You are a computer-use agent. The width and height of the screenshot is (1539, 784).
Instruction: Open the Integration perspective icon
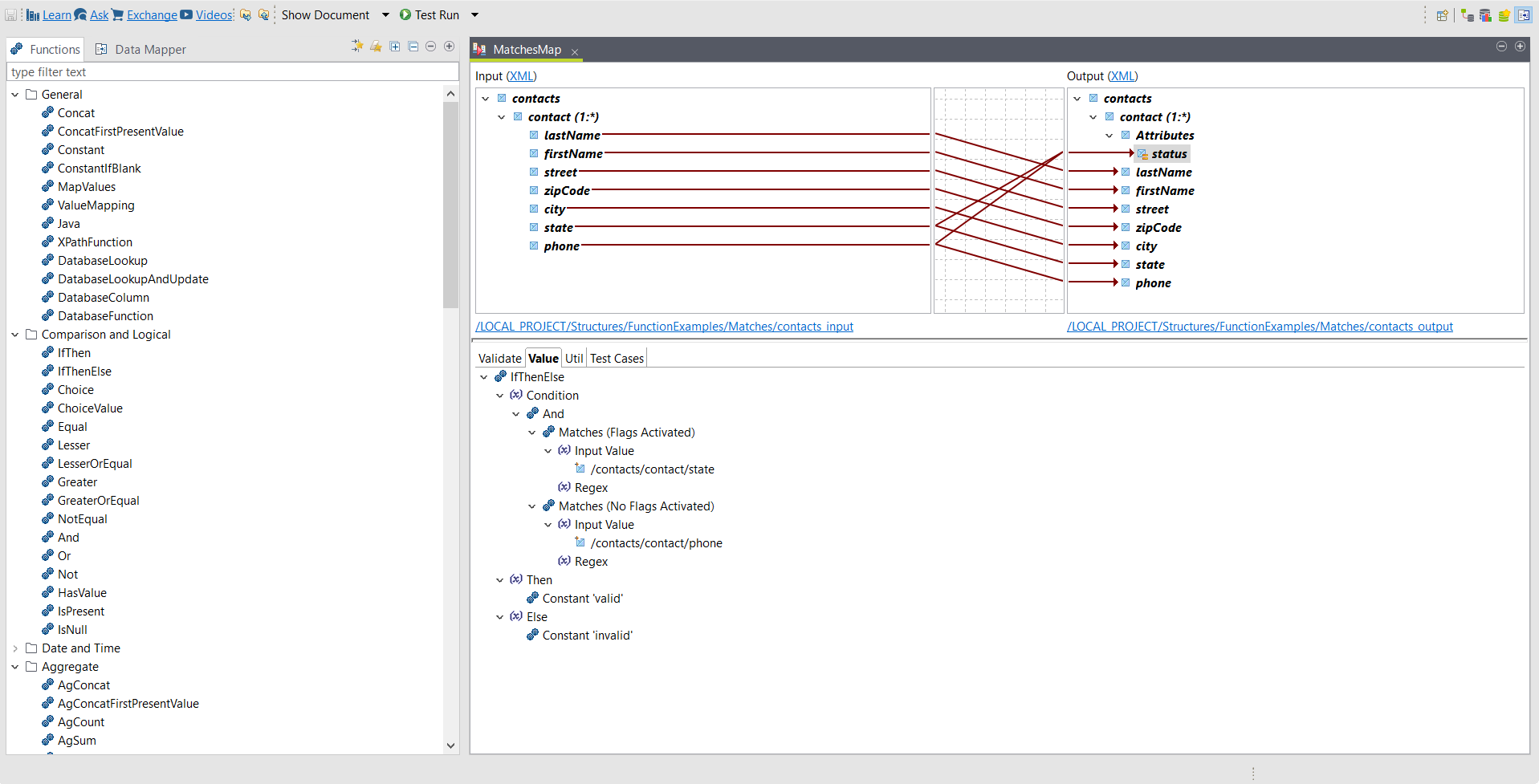1467,15
